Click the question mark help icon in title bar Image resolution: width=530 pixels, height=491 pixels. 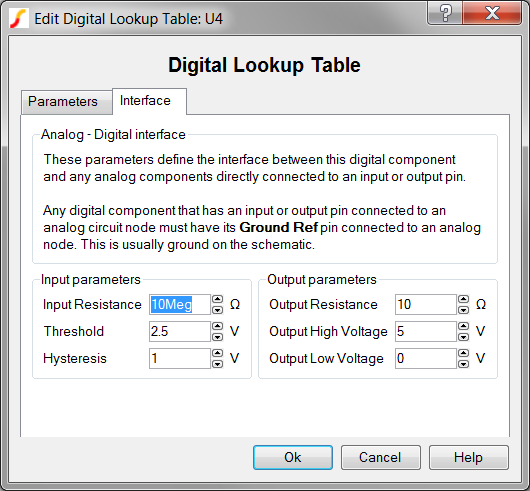[445, 14]
